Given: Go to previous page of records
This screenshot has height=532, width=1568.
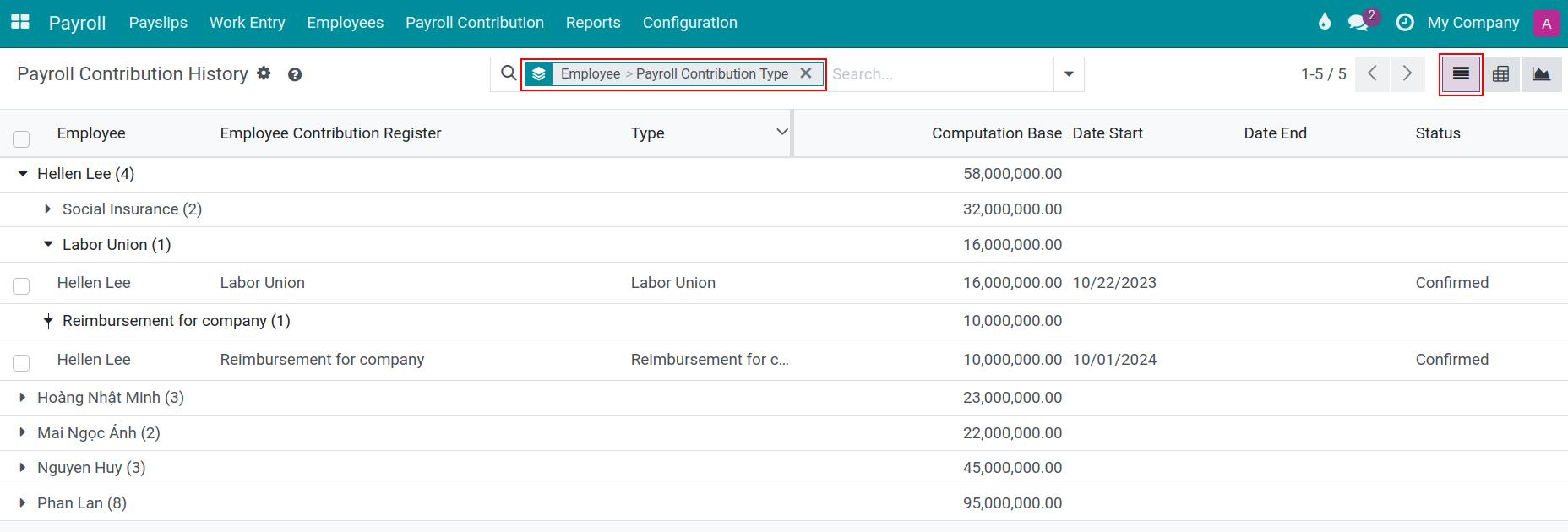Looking at the screenshot, I should [x=1373, y=74].
